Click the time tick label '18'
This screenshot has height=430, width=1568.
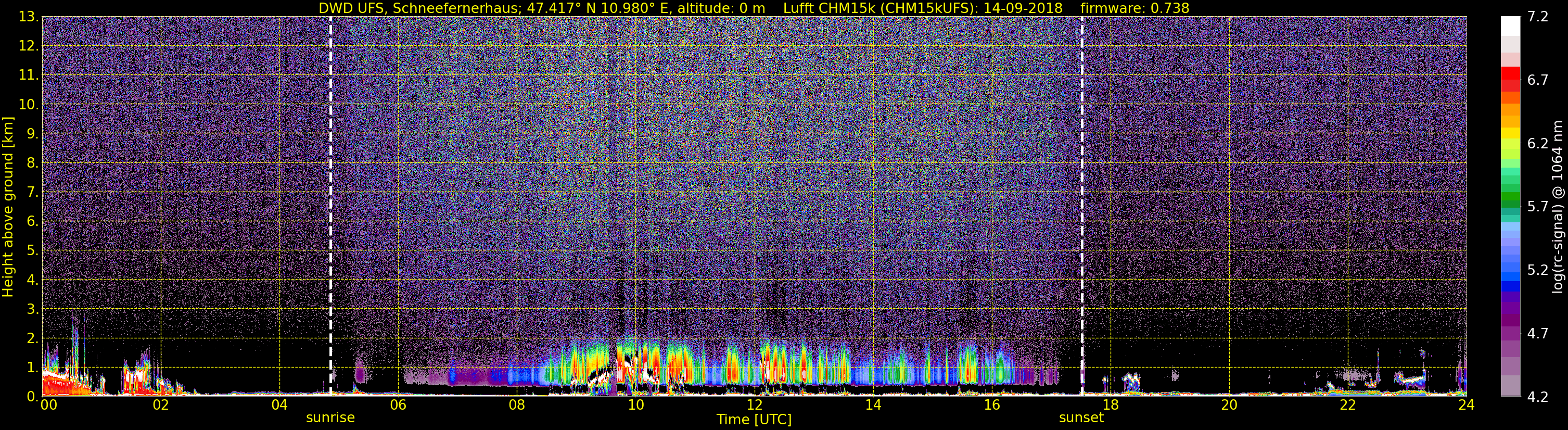pyautogui.click(x=1110, y=406)
